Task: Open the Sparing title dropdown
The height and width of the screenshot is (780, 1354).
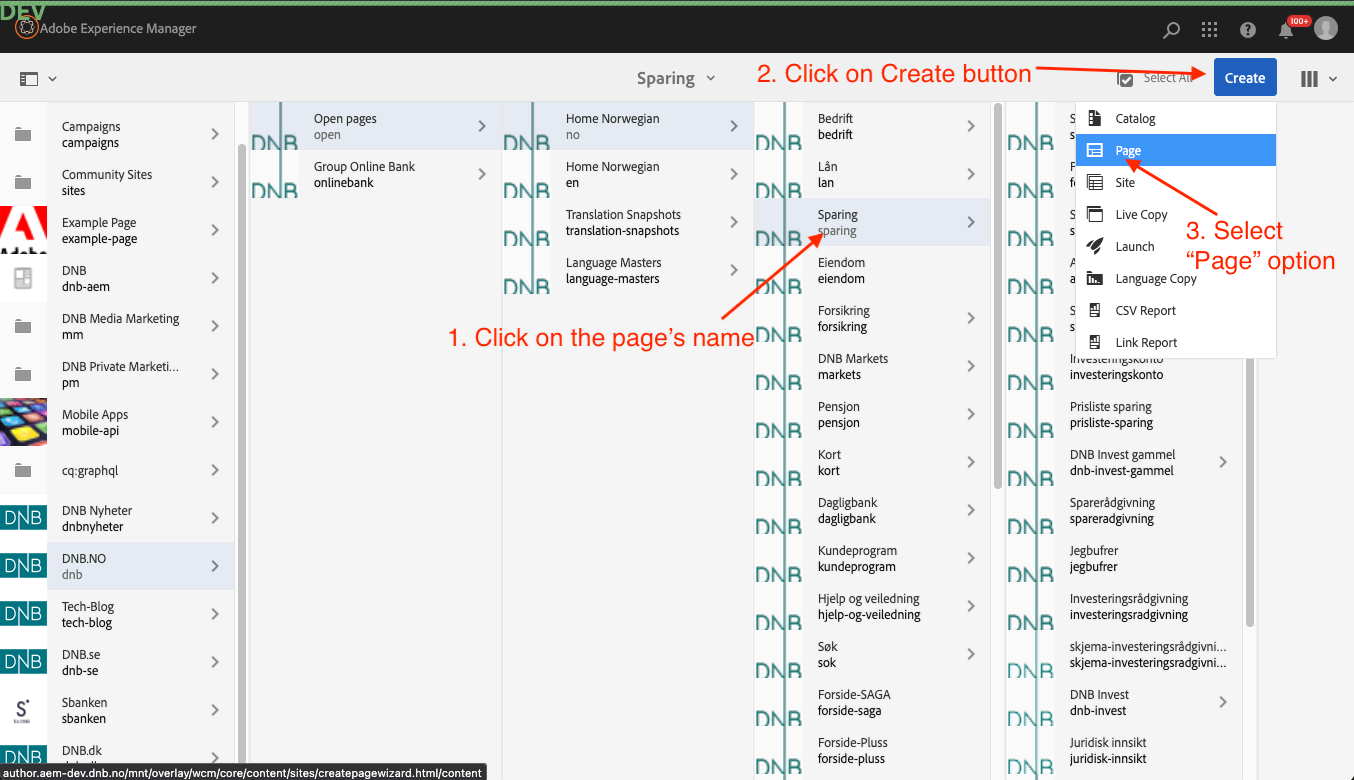Action: (677, 78)
